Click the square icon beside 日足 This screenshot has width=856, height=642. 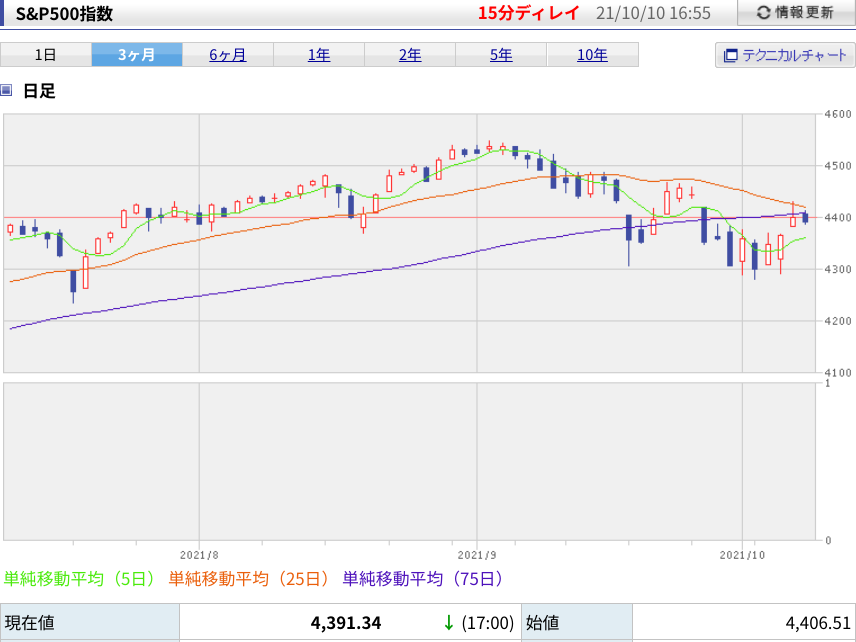6,90
